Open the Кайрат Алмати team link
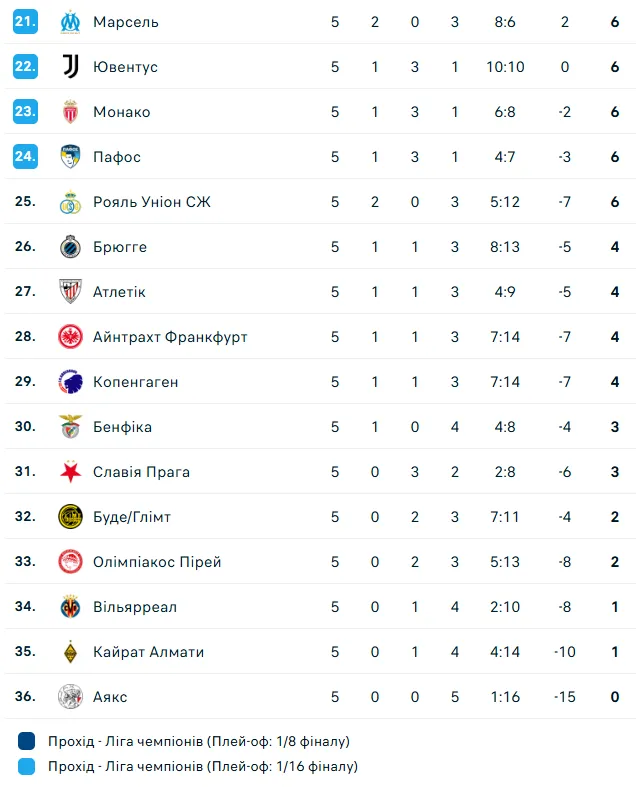Screen dimensions: 636x787 [x=148, y=652]
